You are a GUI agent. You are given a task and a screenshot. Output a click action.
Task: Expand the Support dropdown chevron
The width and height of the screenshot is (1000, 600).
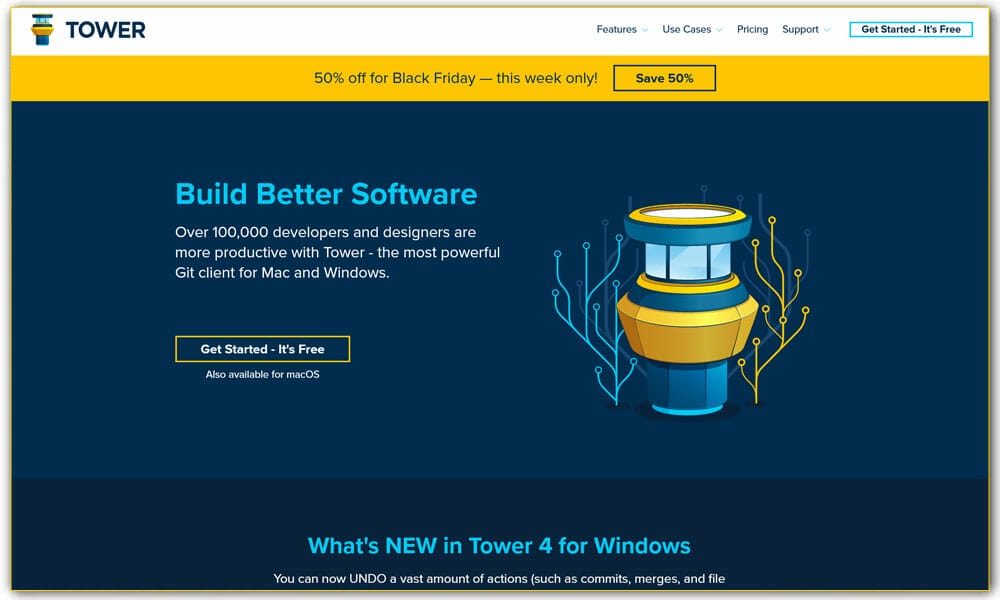[x=827, y=30]
